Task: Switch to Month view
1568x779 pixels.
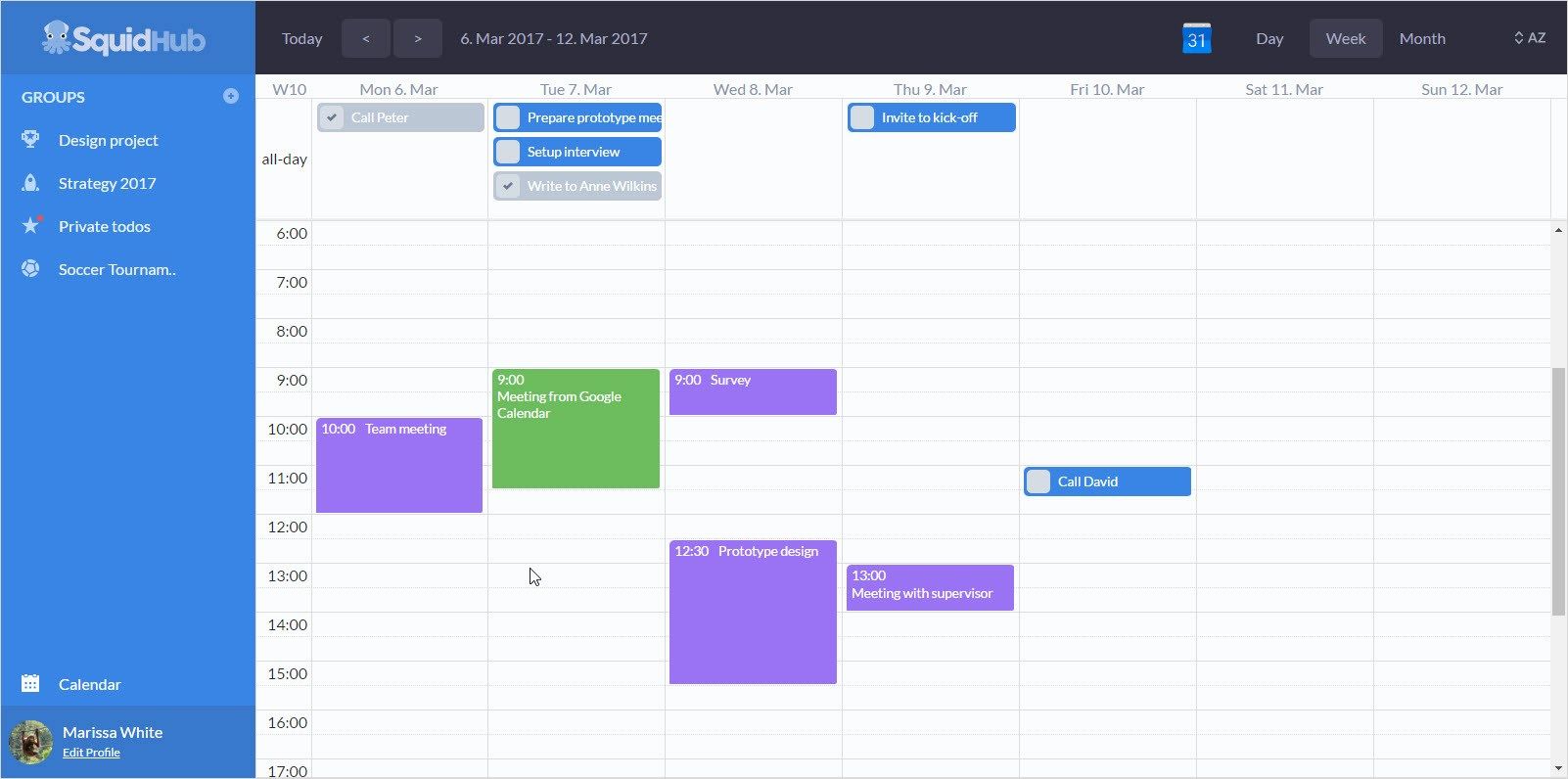Action: pos(1422,38)
